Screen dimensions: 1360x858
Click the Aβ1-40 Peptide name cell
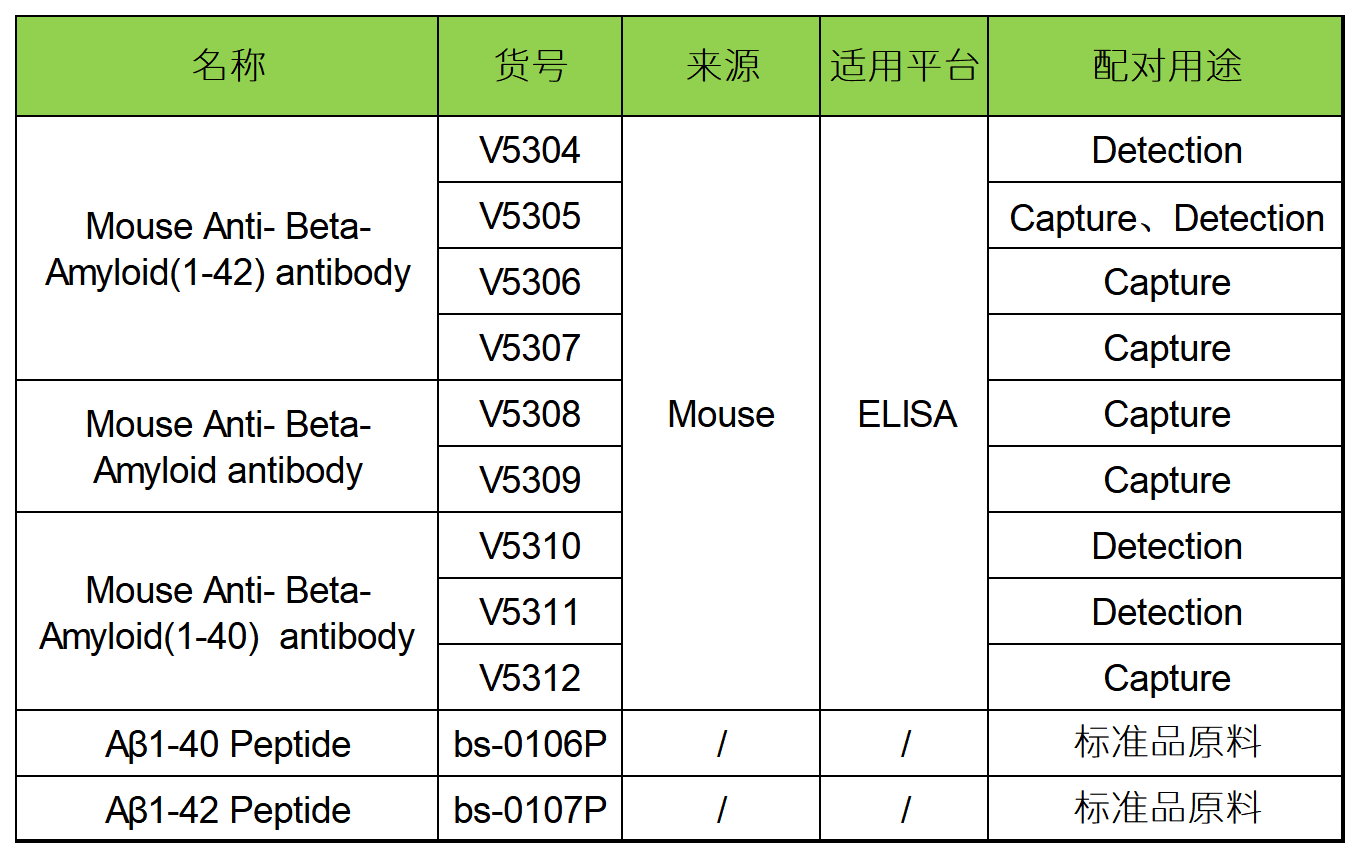coord(228,744)
